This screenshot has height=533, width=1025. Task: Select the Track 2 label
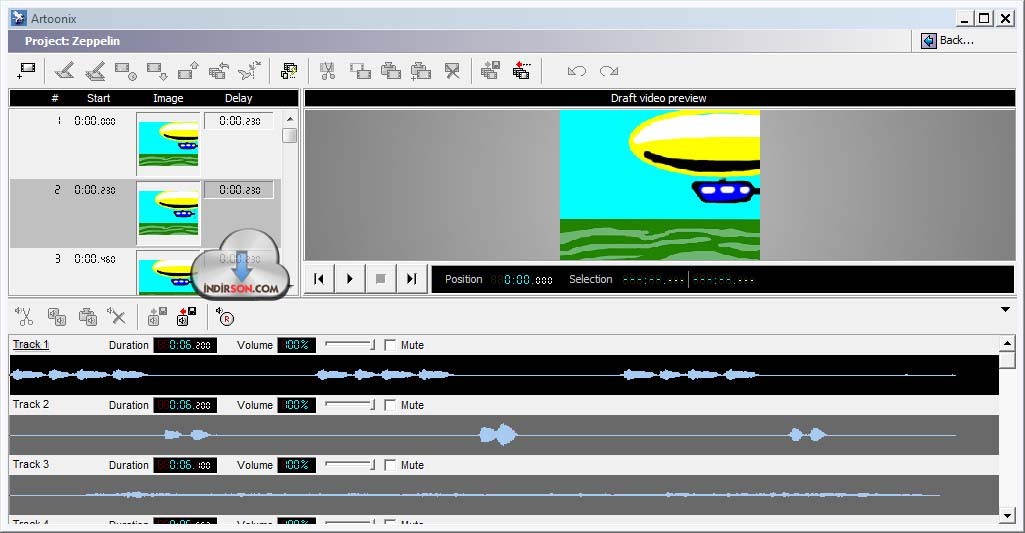coord(31,404)
